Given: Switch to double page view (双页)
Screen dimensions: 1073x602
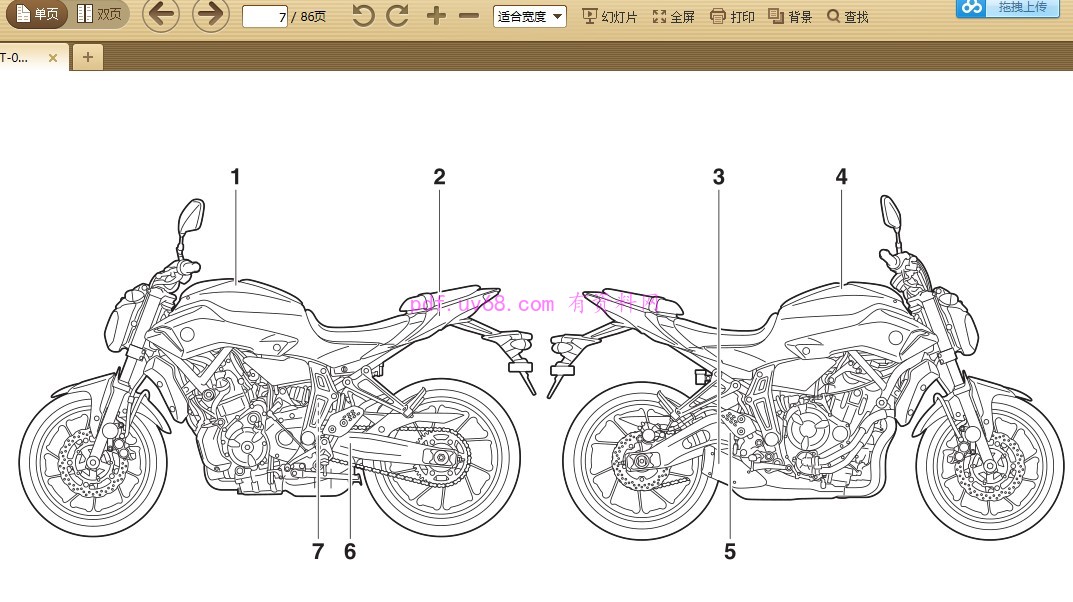Looking at the screenshot, I should 100,14.
